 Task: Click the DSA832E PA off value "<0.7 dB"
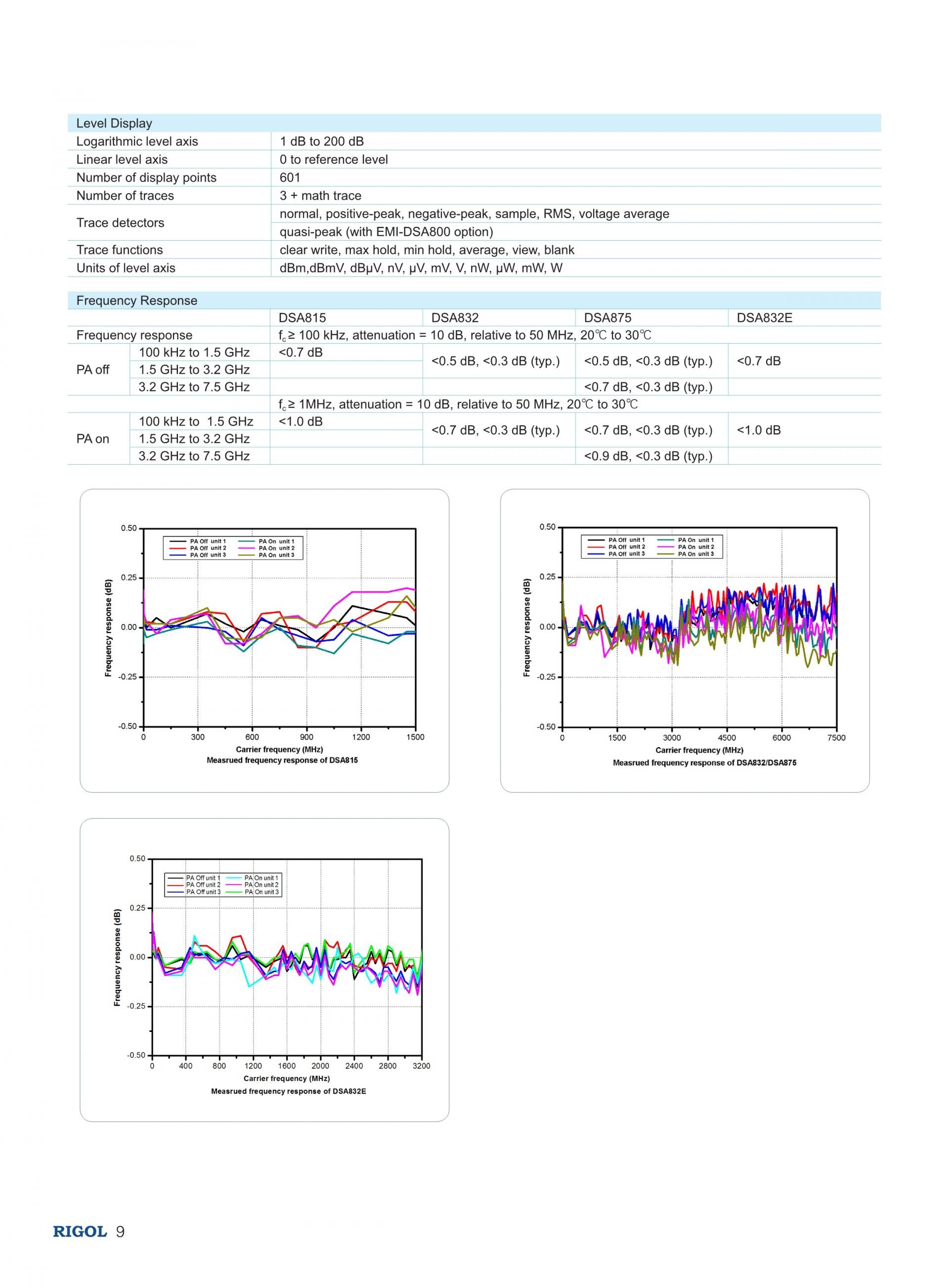(759, 361)
